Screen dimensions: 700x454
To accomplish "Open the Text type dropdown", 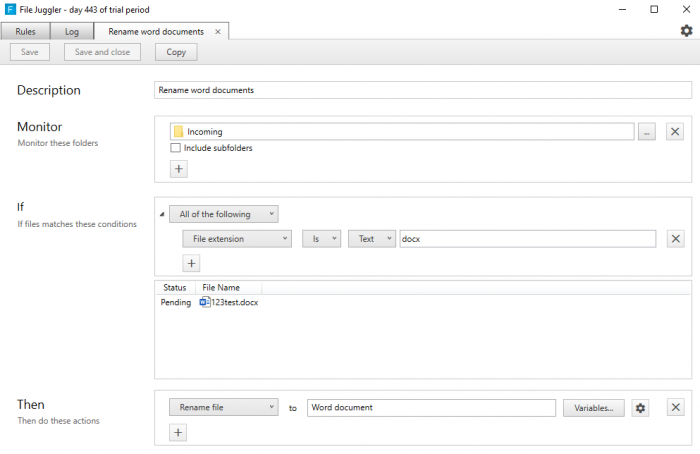I will coord(371,239).
